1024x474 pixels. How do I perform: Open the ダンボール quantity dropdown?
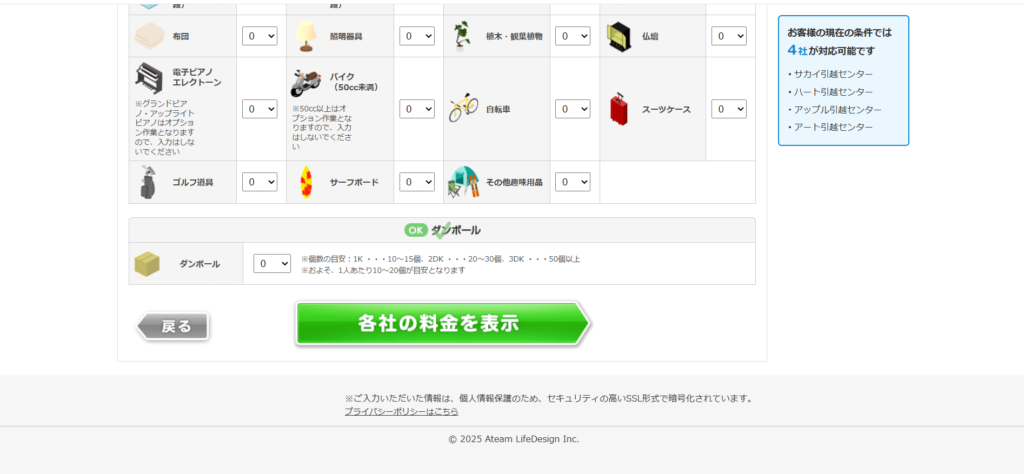point(272,263)
